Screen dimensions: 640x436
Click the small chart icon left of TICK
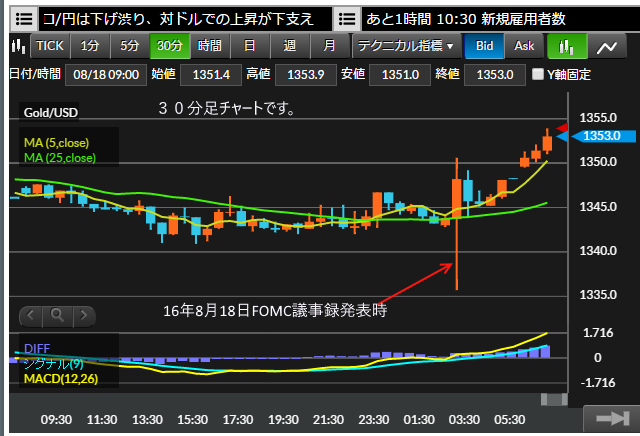[17, 46]
